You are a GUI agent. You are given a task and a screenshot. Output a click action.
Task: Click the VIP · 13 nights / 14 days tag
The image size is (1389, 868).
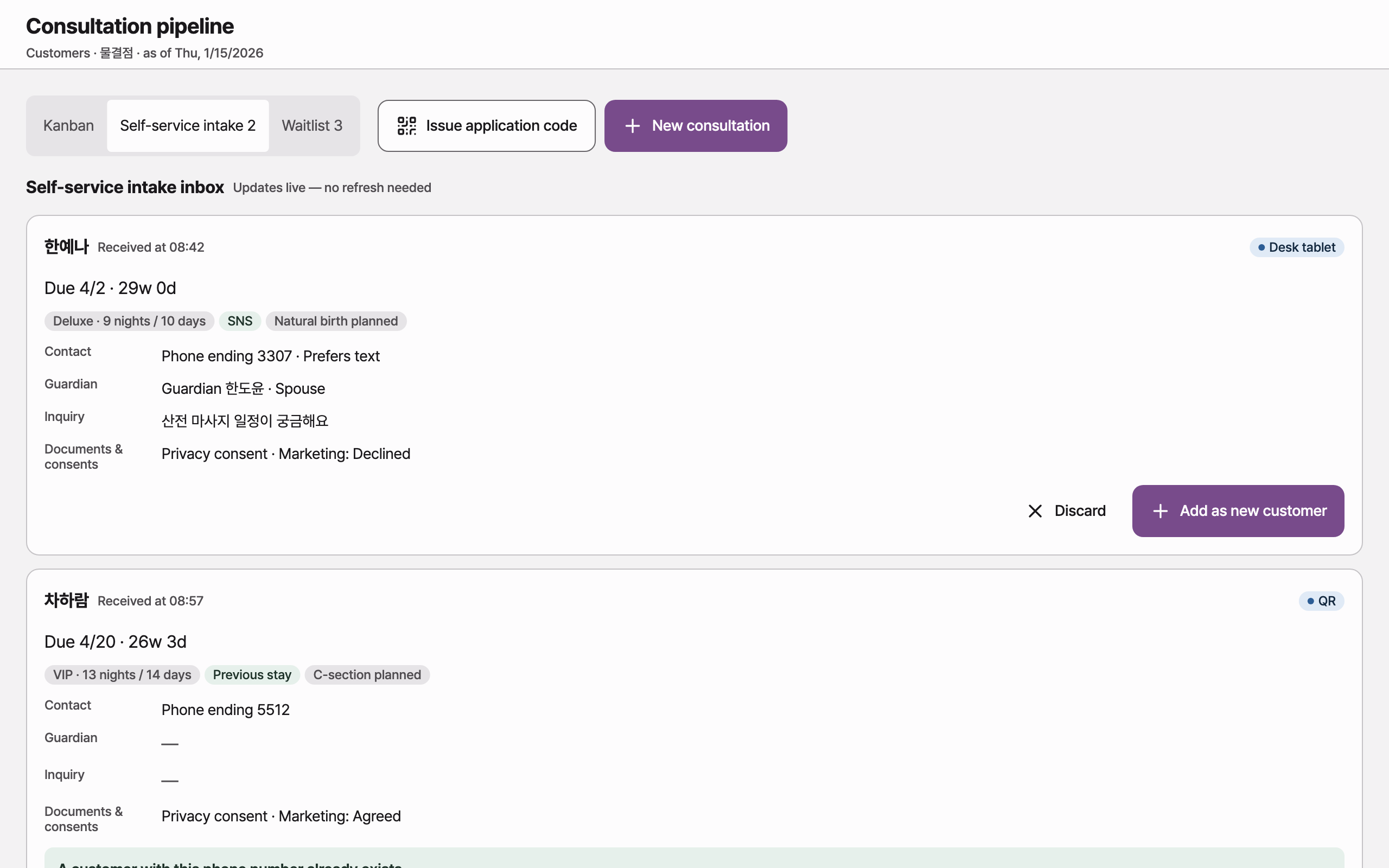(122, 674)
